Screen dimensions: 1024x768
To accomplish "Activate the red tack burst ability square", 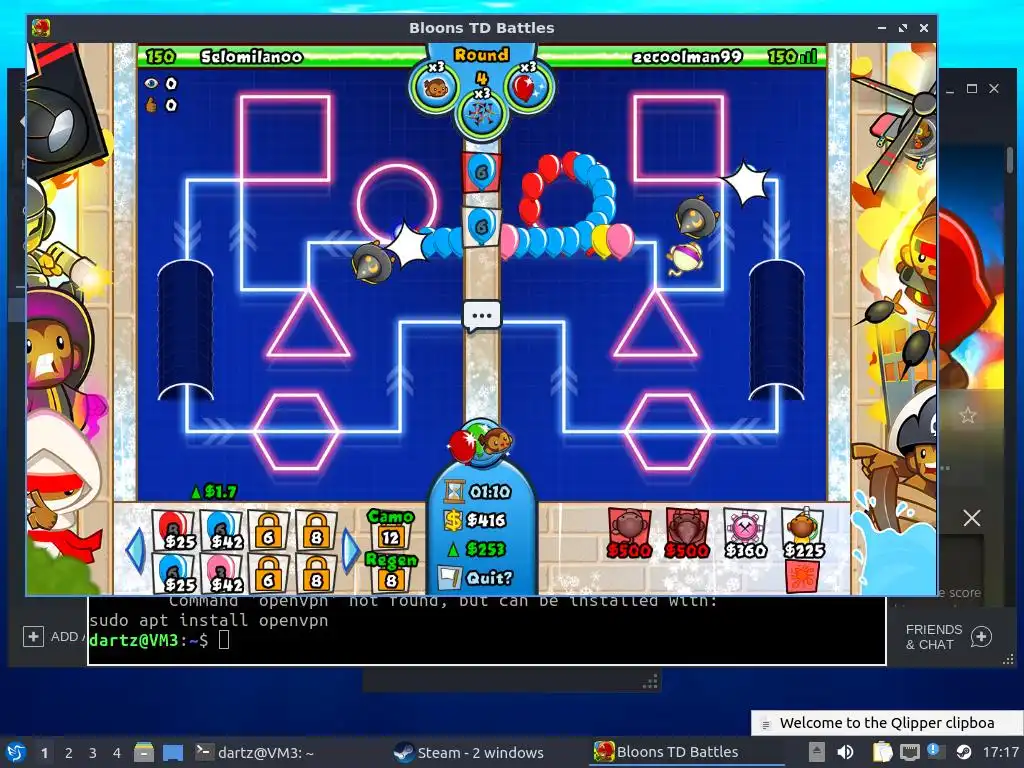I will click(803, 577).
